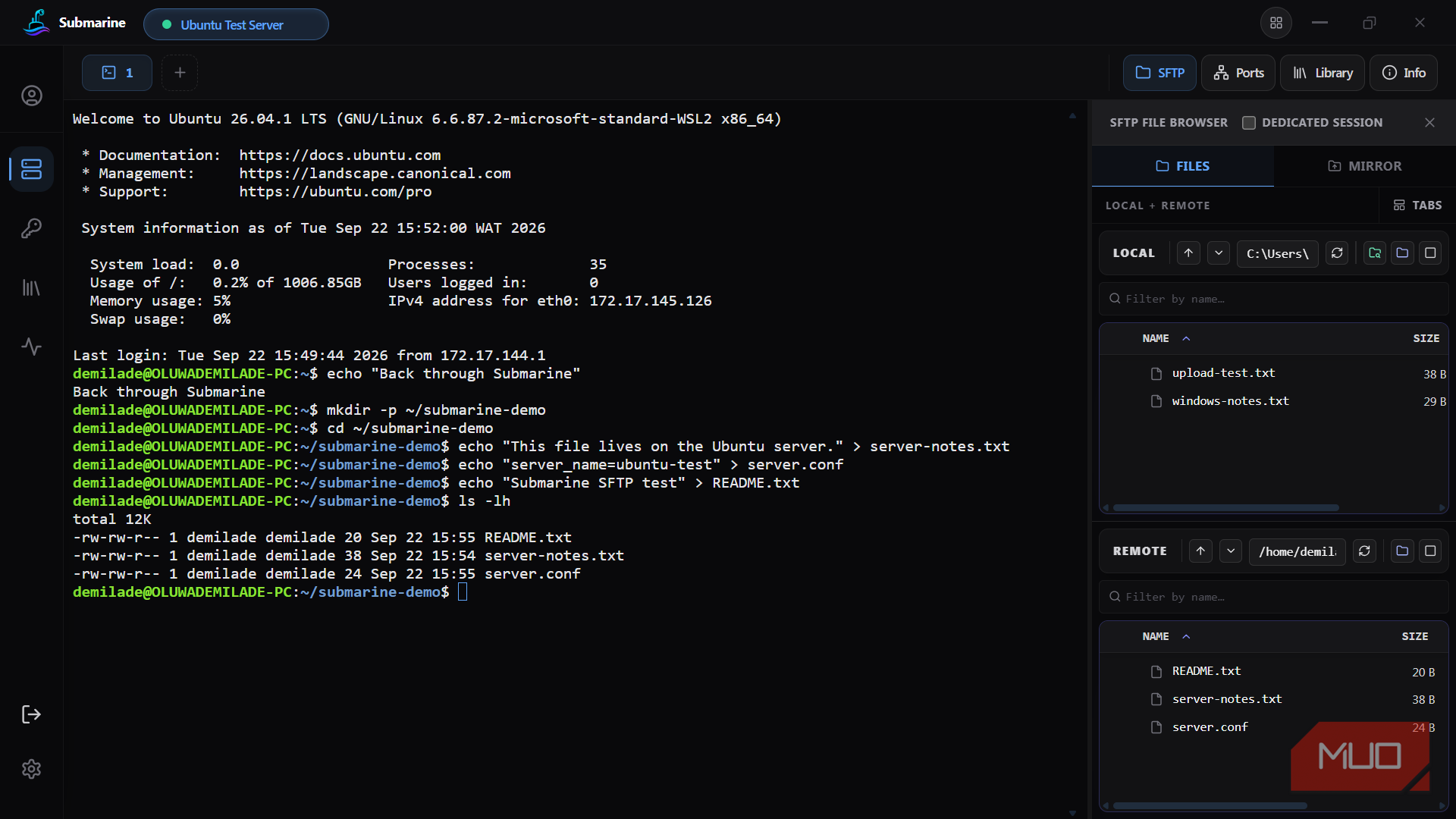Refresh the LOCAL file listing
1456x819 pixels.
[x=1338, y=253]
